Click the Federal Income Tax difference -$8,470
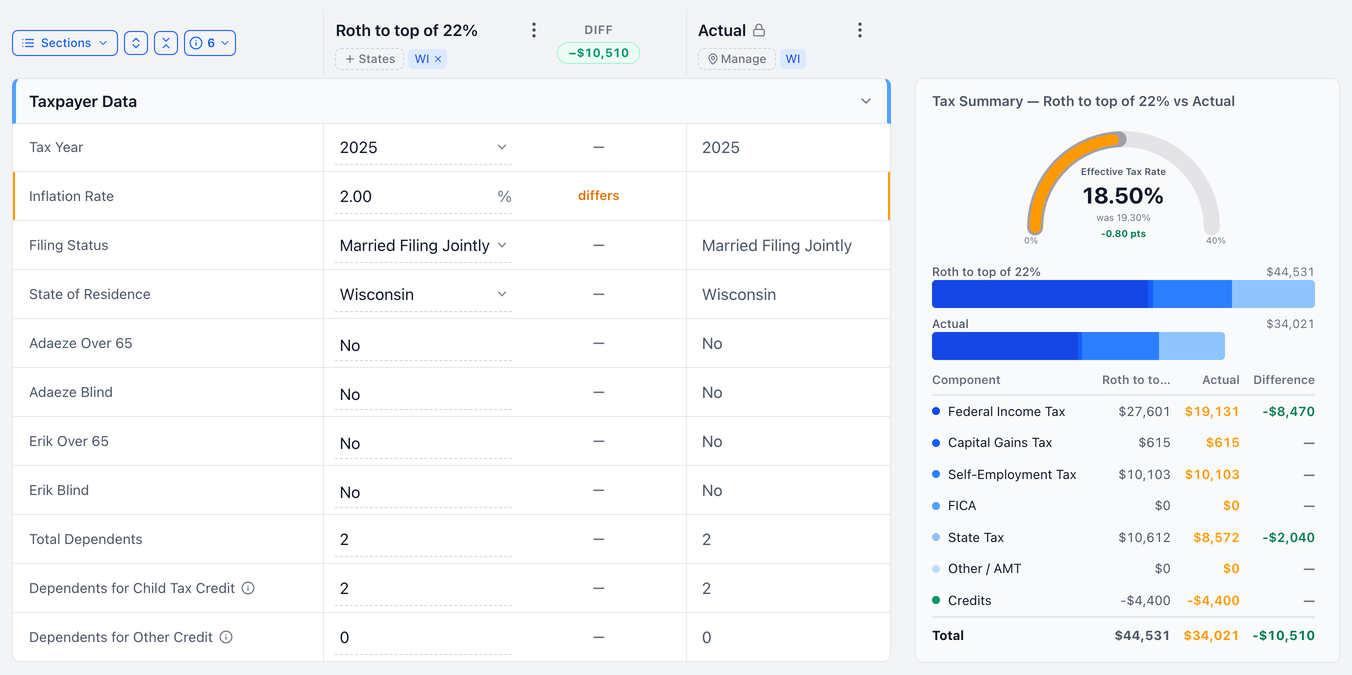1352x675 pixels. coord(1288,411)
